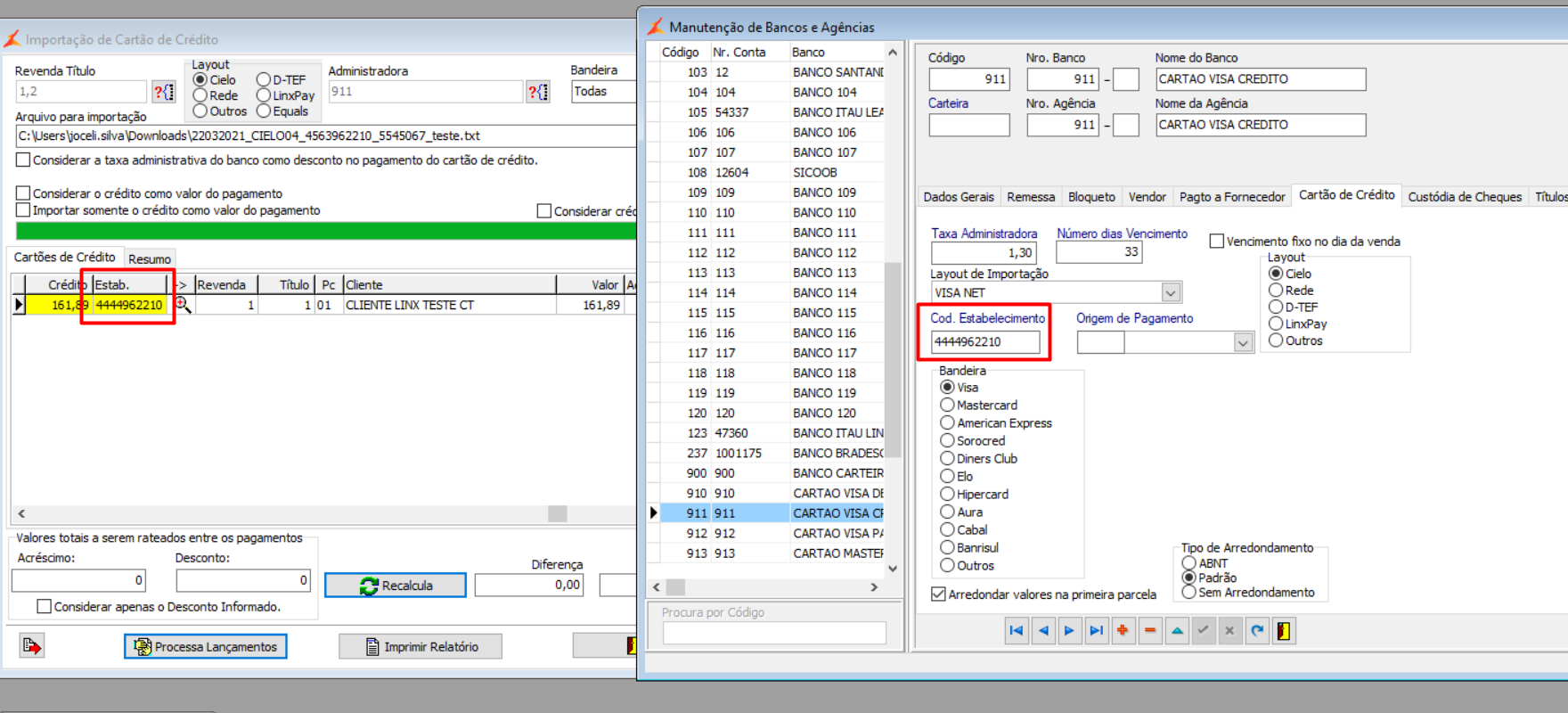
Task: Open Origem de Pagamento dropdown
Action: pyautogui.click(x=1243, y=342)
